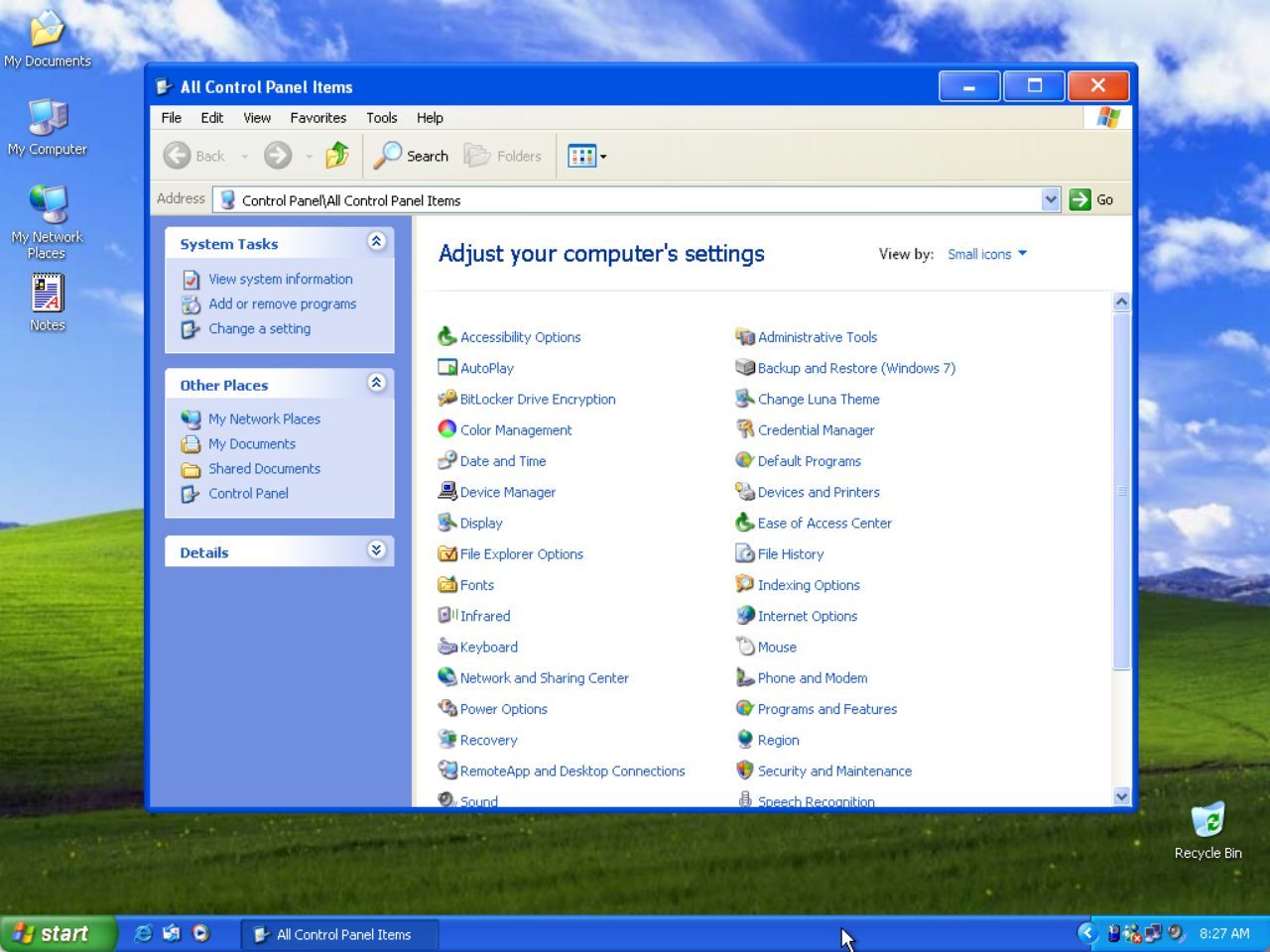Click All Control Panel Items taskbar button
This screenshot has width=1270, height=952.
click(x=337, y=934)
